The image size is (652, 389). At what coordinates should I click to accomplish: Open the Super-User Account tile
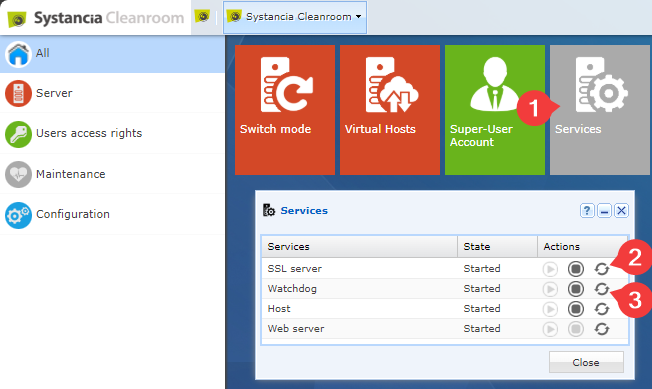point(495,110)
